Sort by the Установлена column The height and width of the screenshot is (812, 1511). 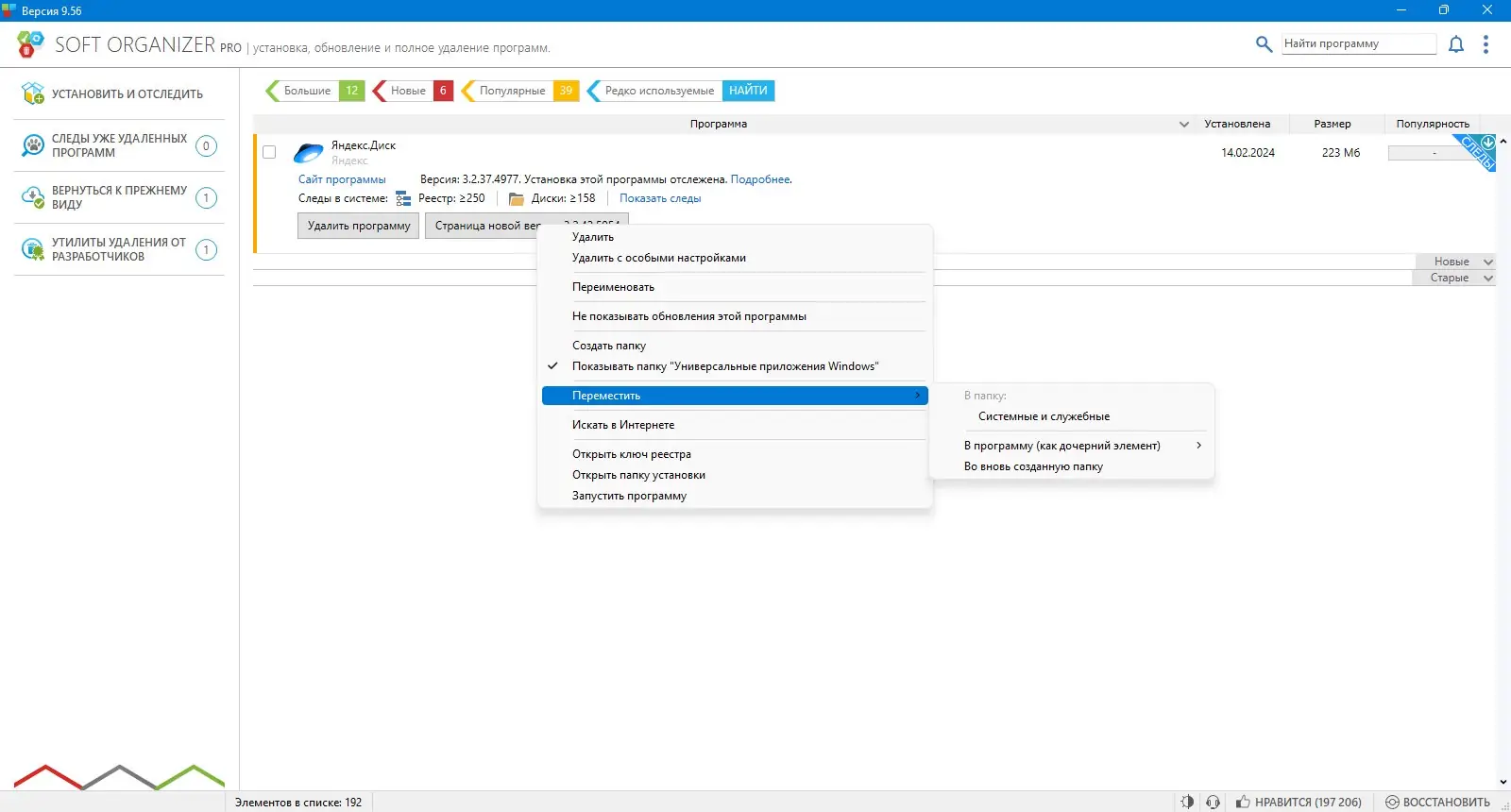tap(1237, 124)
